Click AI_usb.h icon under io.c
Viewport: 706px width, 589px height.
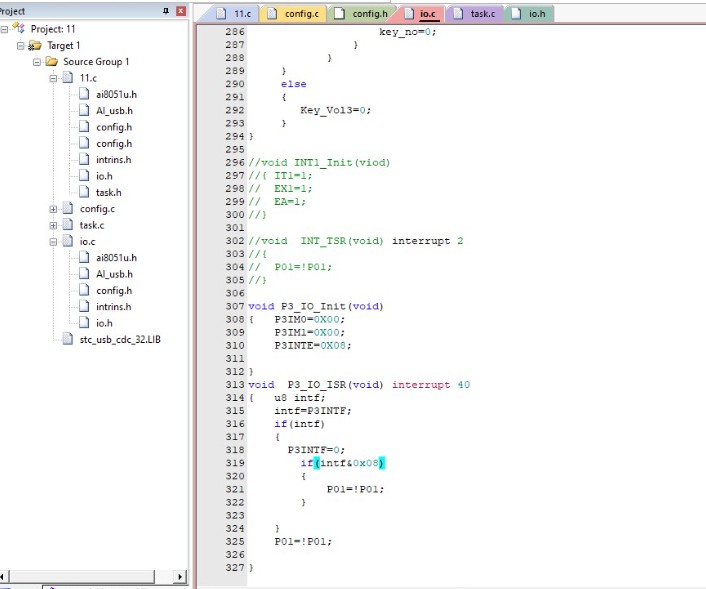coord(84,273)
